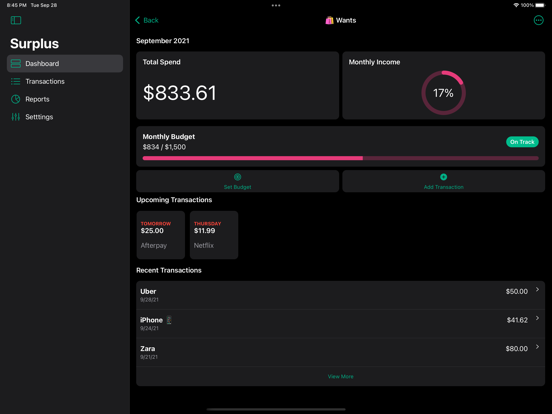Click the Reports pie chart icon
Image resolution: width=552 pixels, height=414 pixels.
pyautogui.click(x=16, y=99)
